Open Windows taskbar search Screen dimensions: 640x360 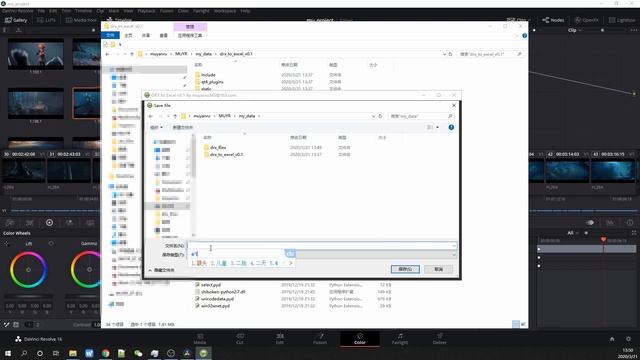(24, 353)
